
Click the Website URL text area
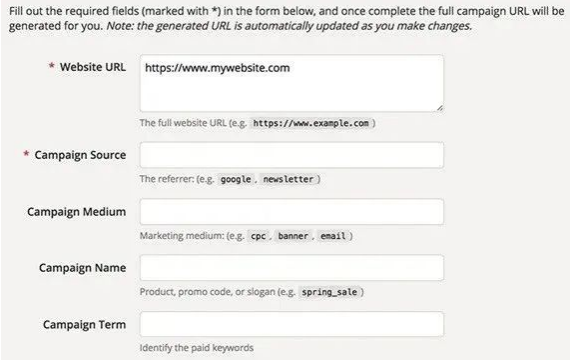[x=292, y=83]
